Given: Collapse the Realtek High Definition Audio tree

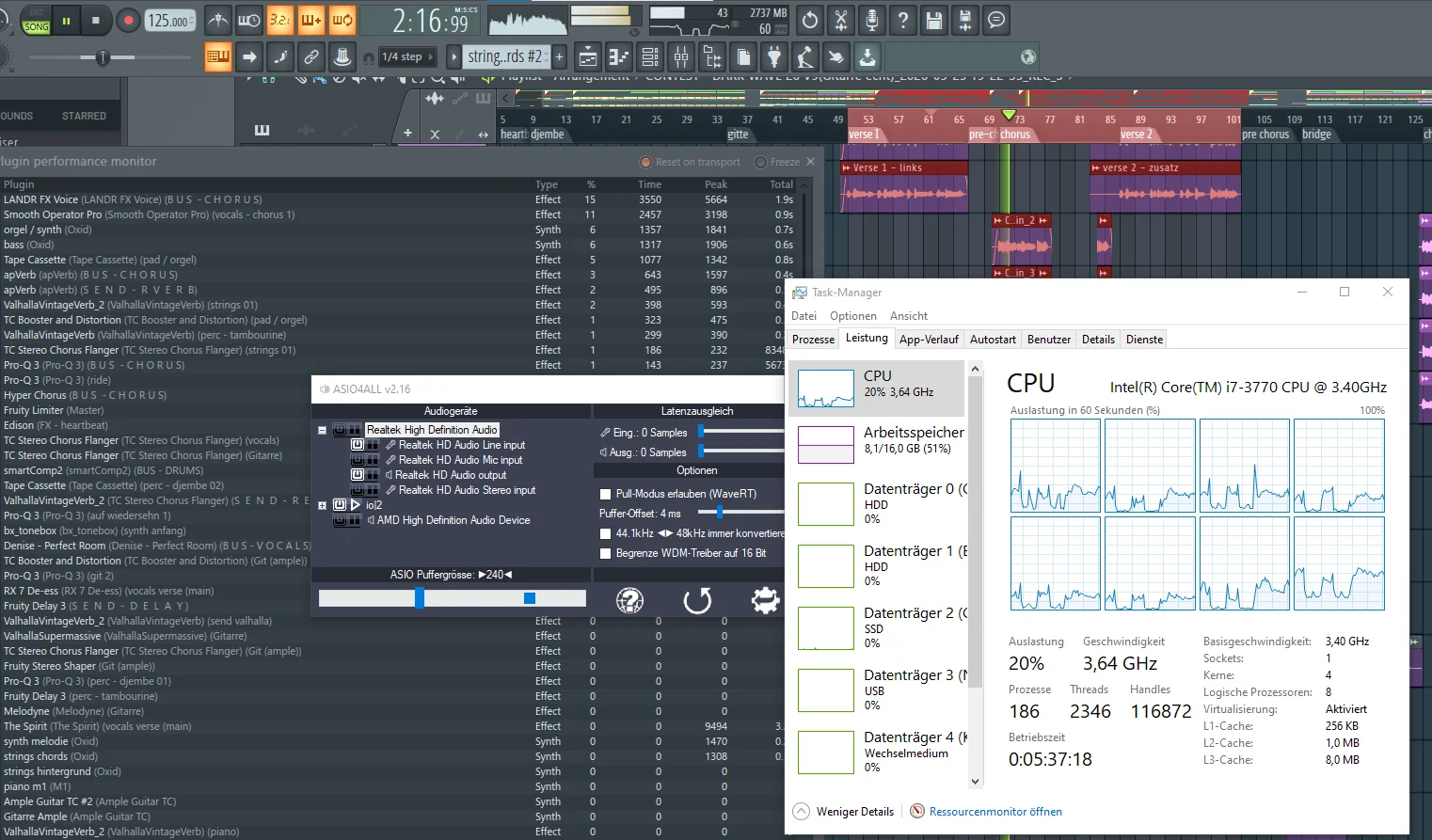Looking at the screenshot, I should click(x=322, y=430).
